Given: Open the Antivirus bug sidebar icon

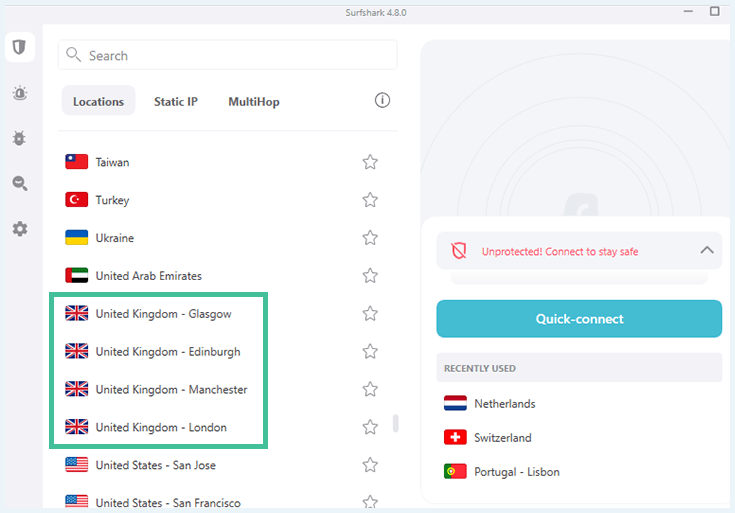Looking at the screenshot, I should (19, 138).
